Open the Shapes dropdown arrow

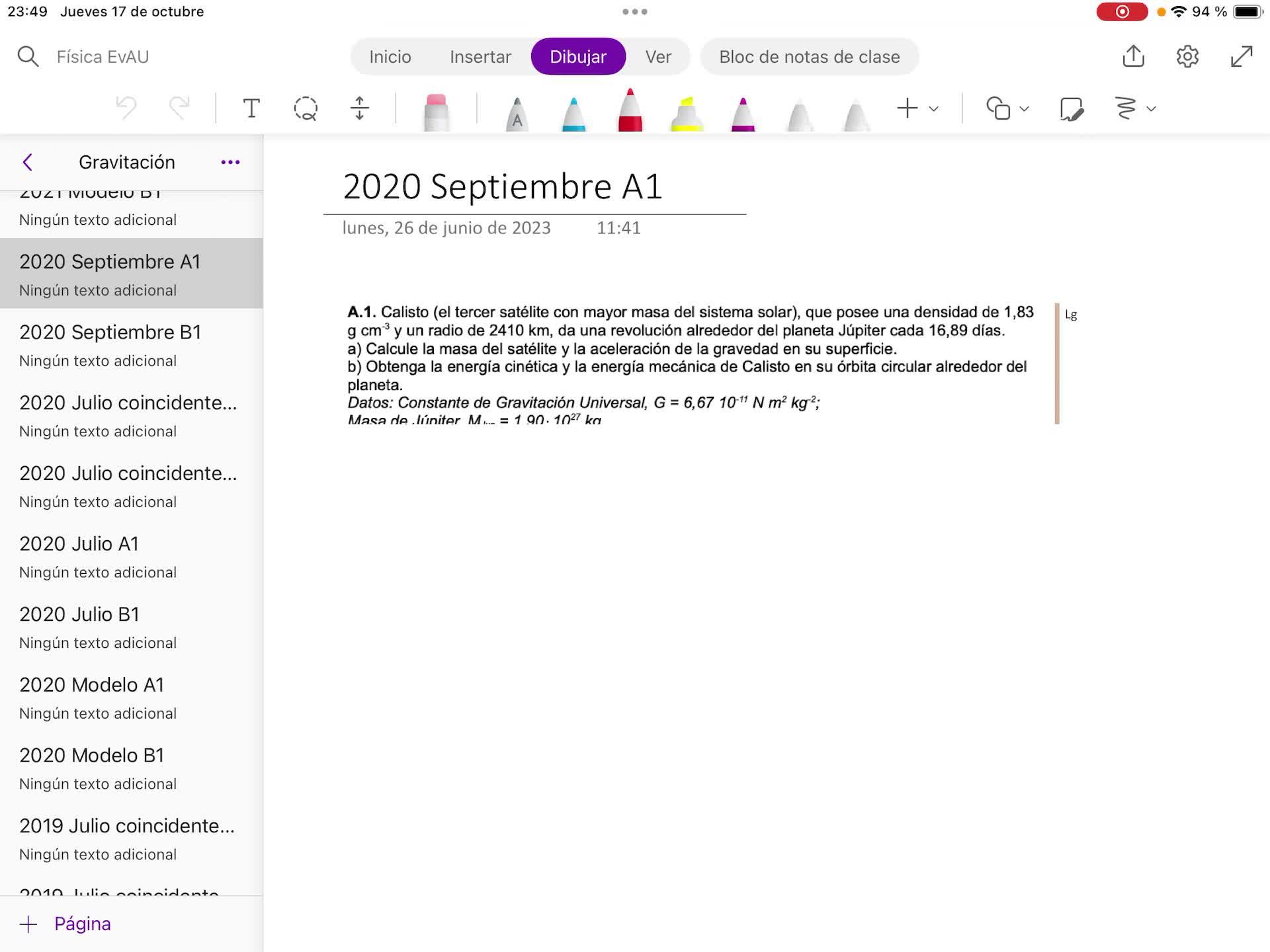(1025, 109)
